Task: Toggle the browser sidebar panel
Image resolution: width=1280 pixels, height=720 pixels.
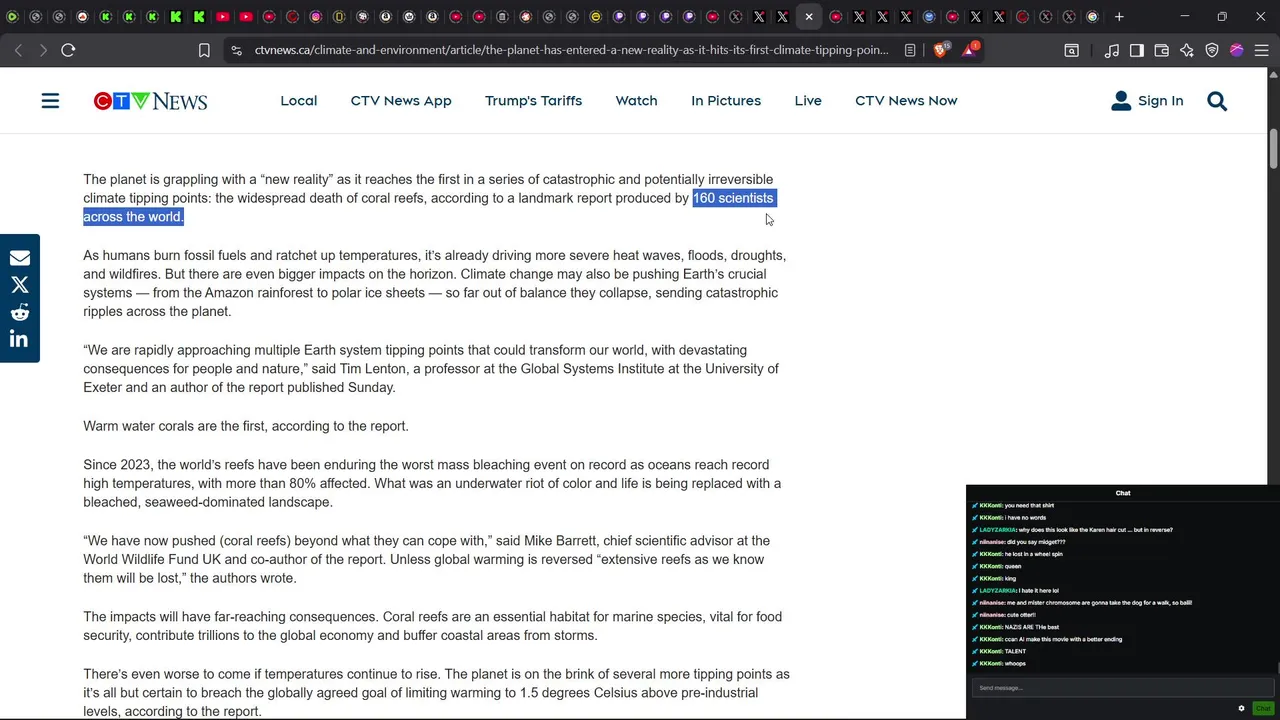Action: [1137, 50]
